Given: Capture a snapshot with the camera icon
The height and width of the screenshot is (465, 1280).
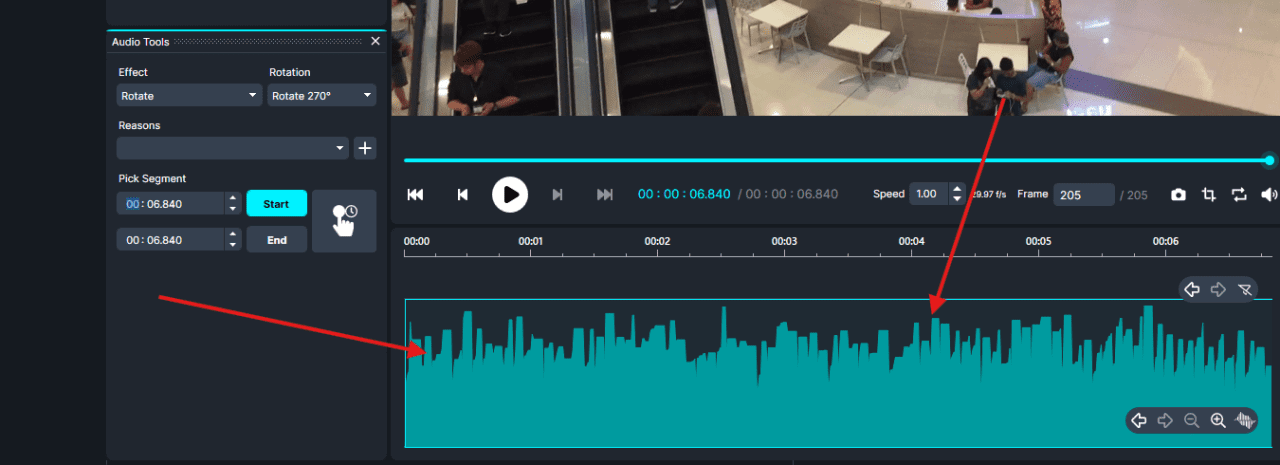Looking at the screenshot, I should pyautogui.click(x=1178, y=194).
